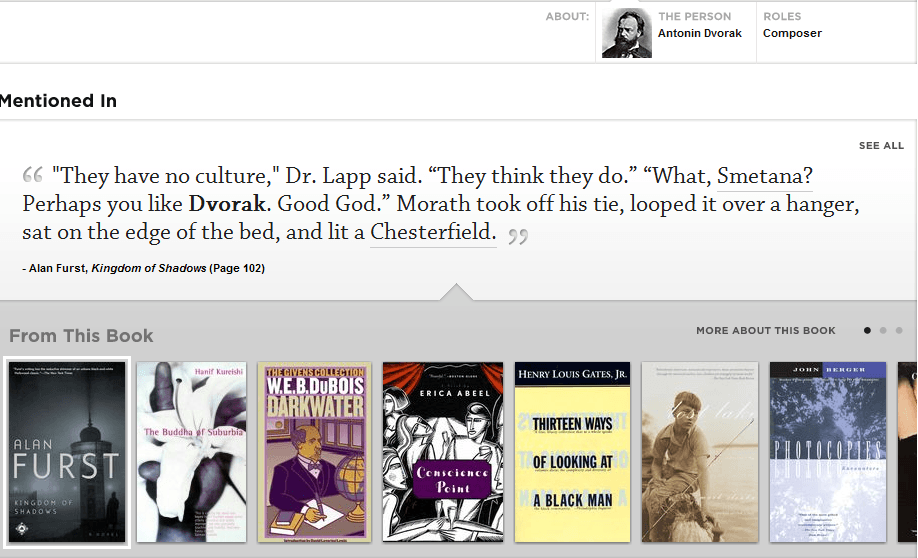The image size is (918, 558).
Task: Open John Berger's Photocopies cover
Action: [828, 452]
